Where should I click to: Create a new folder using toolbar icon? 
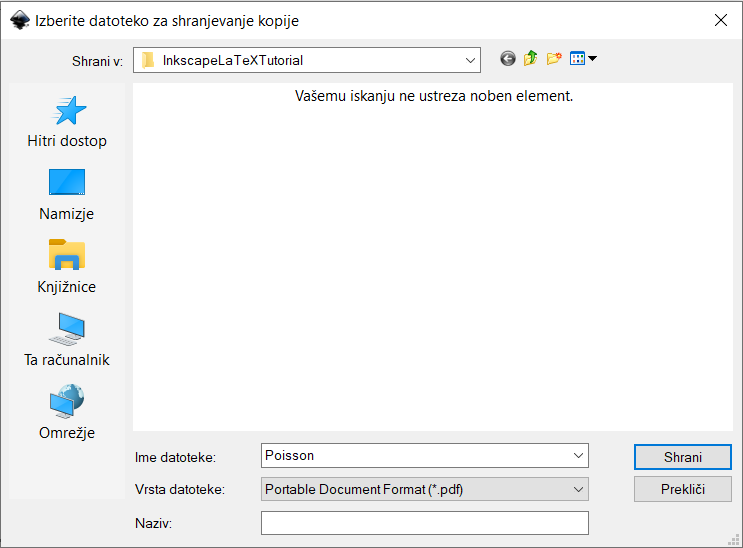click(554, 59)
